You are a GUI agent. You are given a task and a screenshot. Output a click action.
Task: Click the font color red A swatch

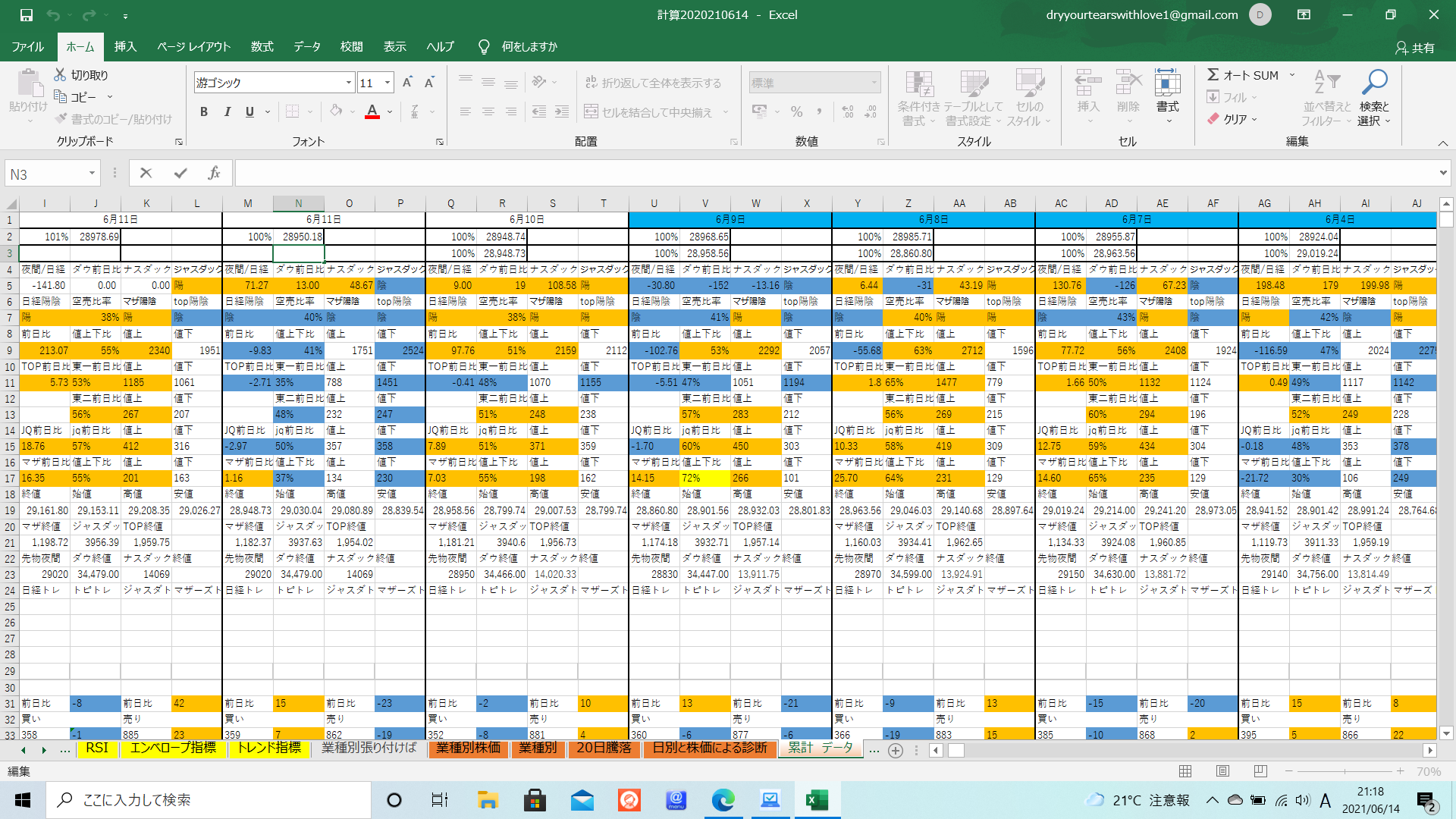(x=372, y=112)
